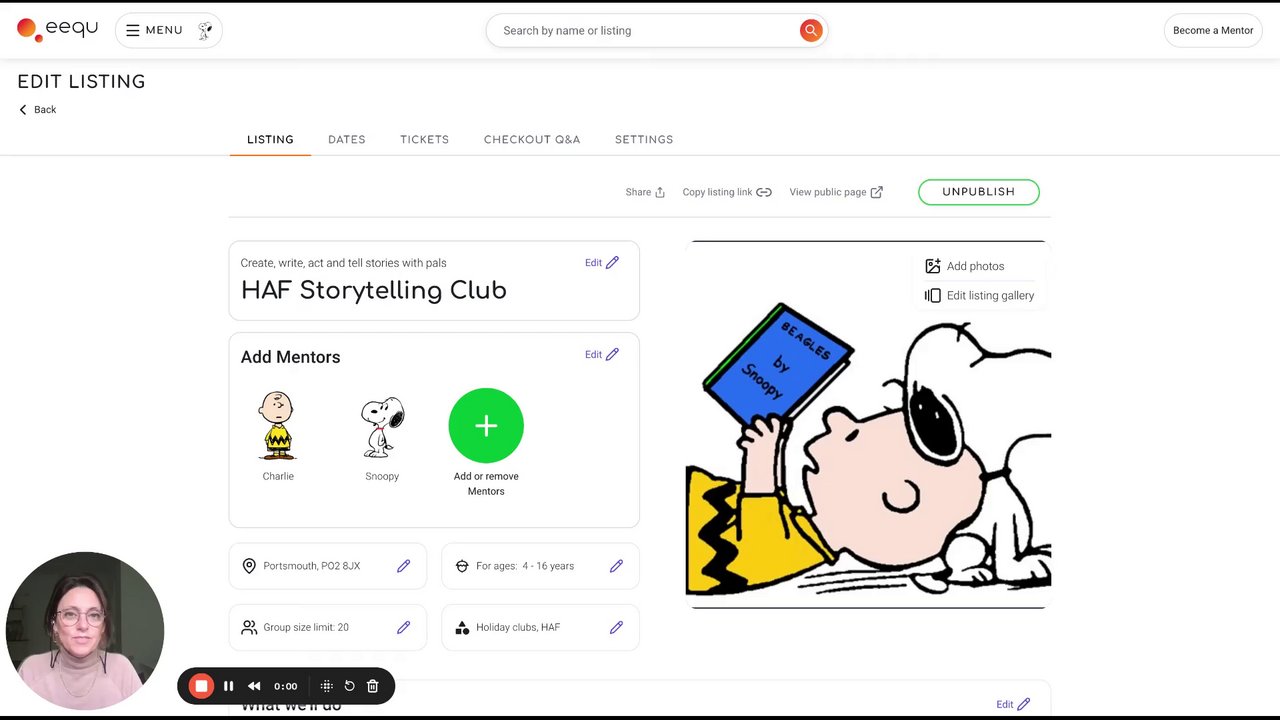Open the SETTINGS tab

tap(644, 140)
